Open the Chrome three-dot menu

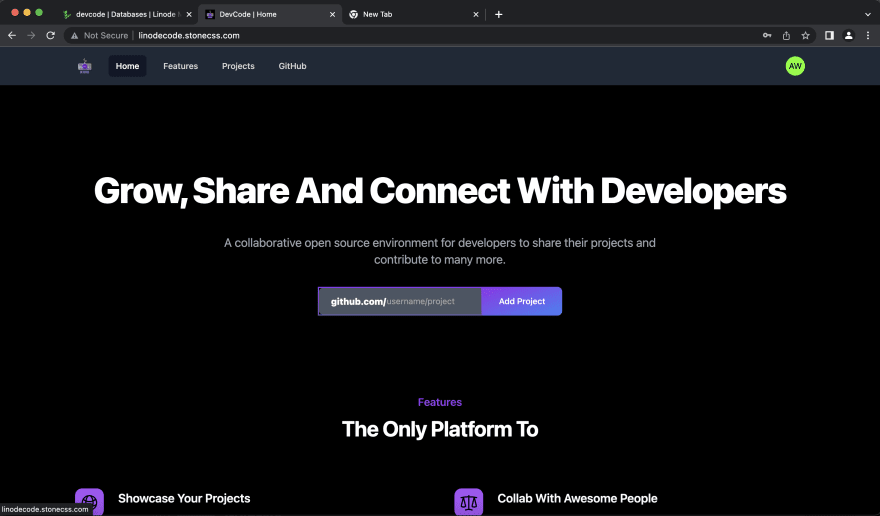click(x=868, y=35)
